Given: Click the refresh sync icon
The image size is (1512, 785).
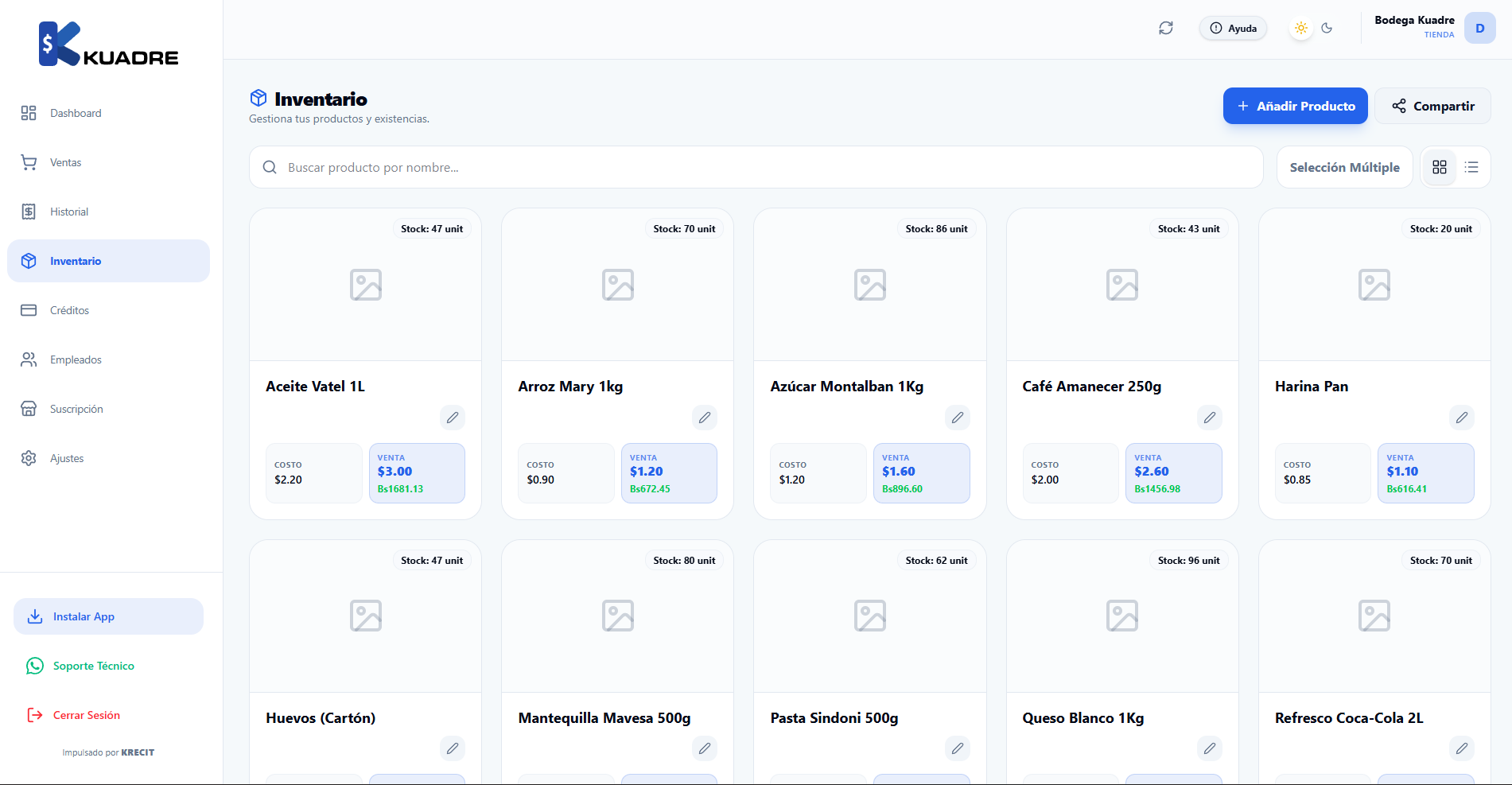Looking at the screenshot, I should pos(1166,28).
